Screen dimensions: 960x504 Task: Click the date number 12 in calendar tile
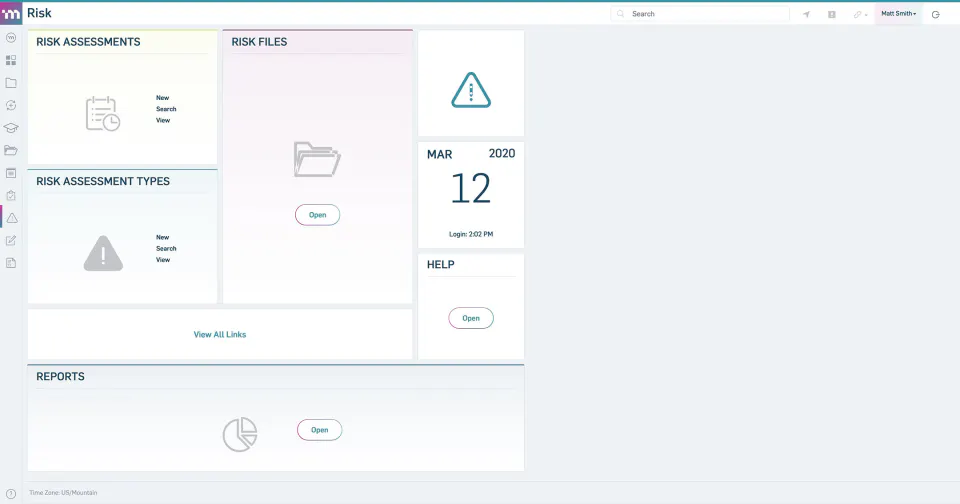[x=471, y=189]
